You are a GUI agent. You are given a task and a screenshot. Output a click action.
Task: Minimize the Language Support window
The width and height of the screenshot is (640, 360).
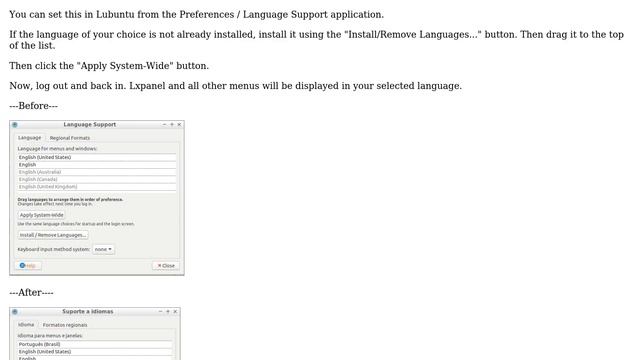coord(164,124)
